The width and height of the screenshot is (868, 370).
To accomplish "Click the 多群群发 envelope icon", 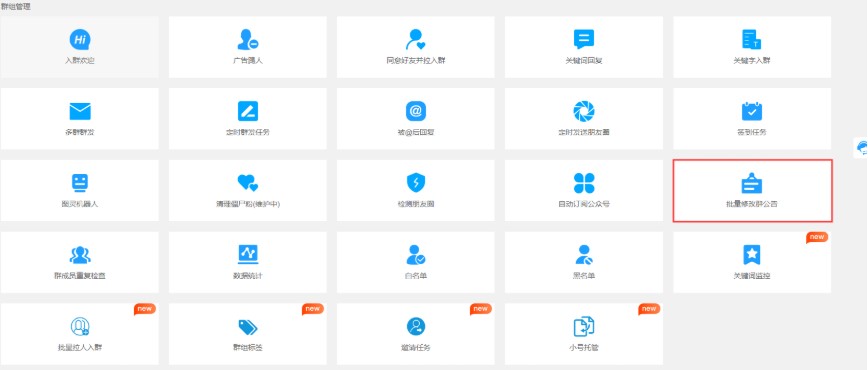I will (x=80, y=111).
